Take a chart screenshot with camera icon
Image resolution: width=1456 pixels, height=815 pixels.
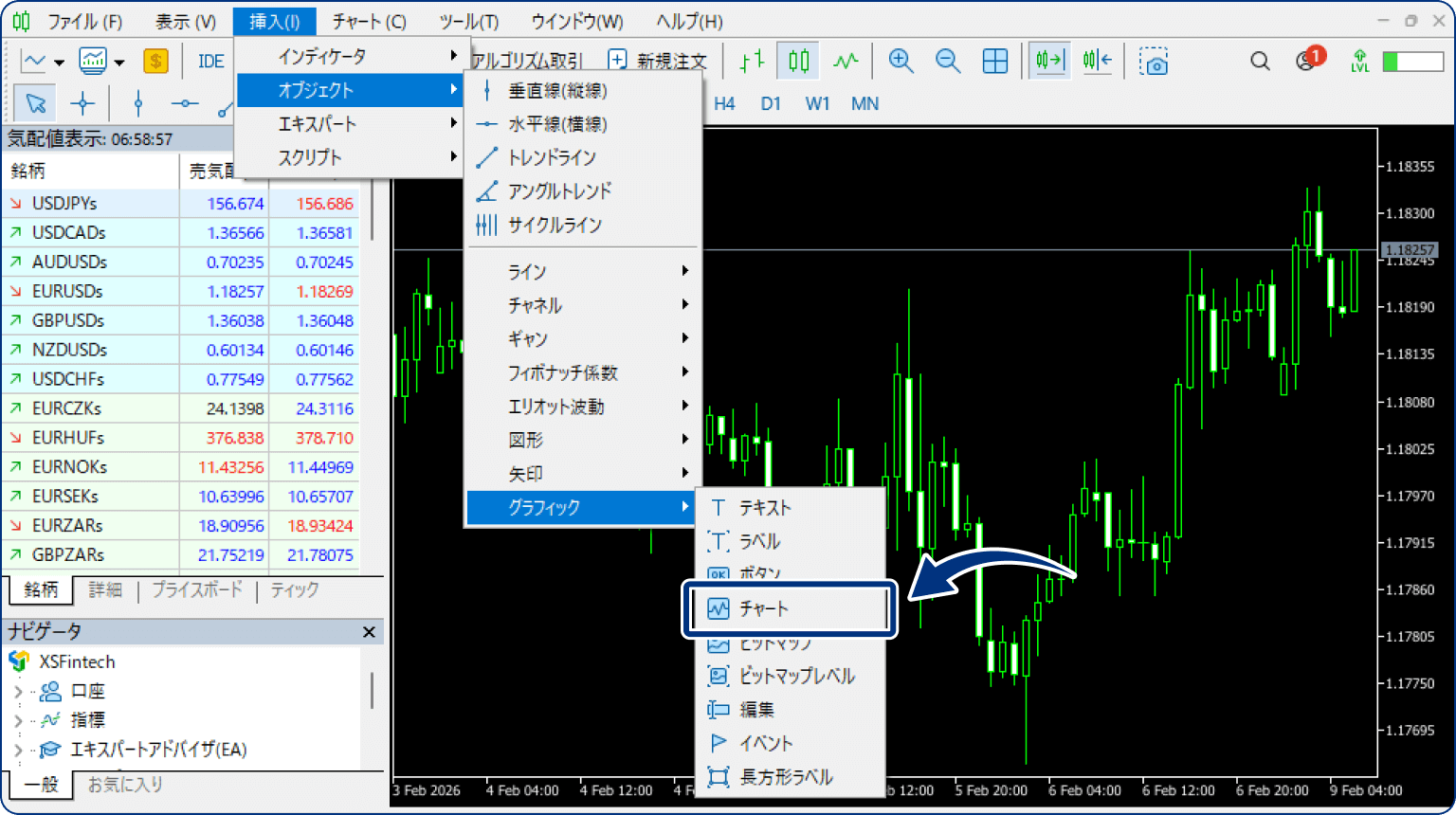coord(1154,63)
